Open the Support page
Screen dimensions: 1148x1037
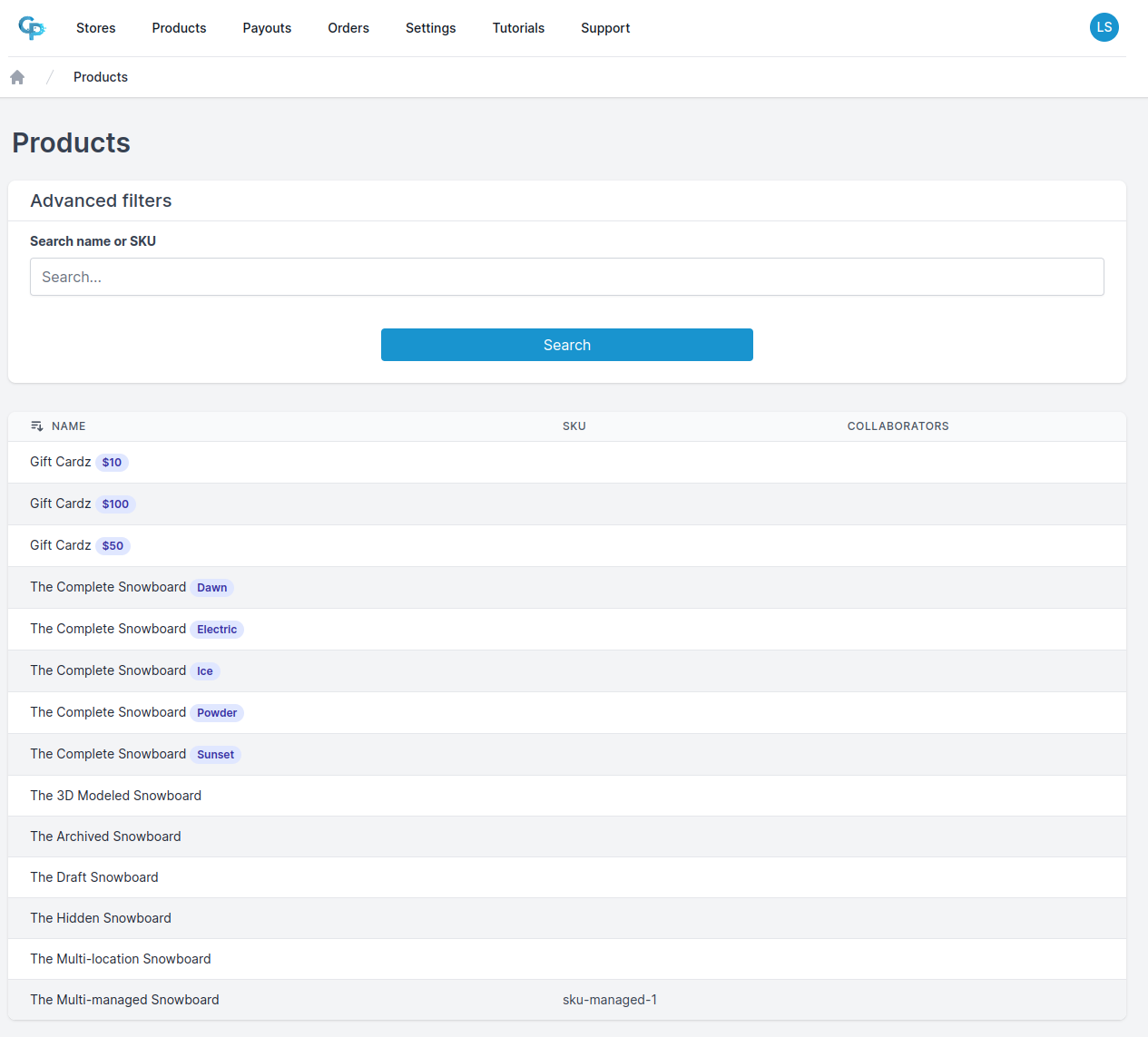coord(605,28)
